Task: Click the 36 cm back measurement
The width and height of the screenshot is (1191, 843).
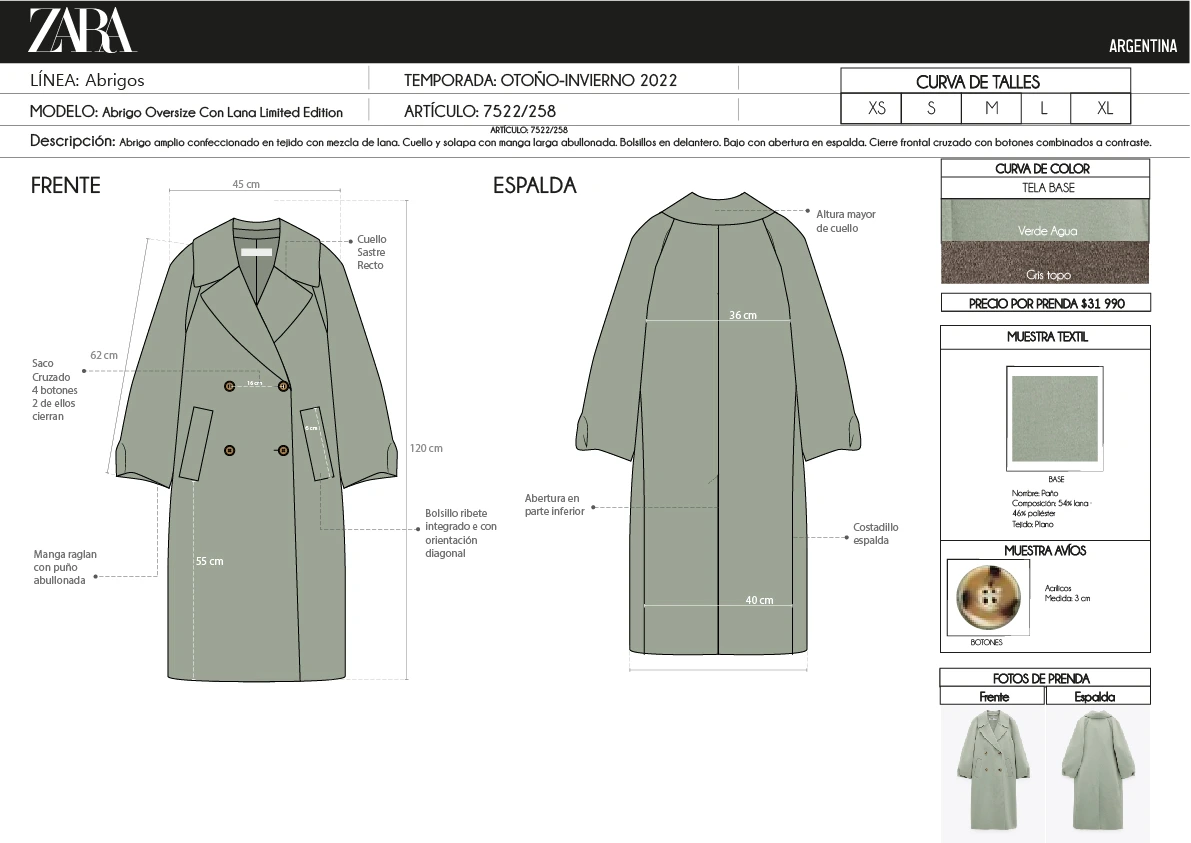Action: tap(743, 315)
